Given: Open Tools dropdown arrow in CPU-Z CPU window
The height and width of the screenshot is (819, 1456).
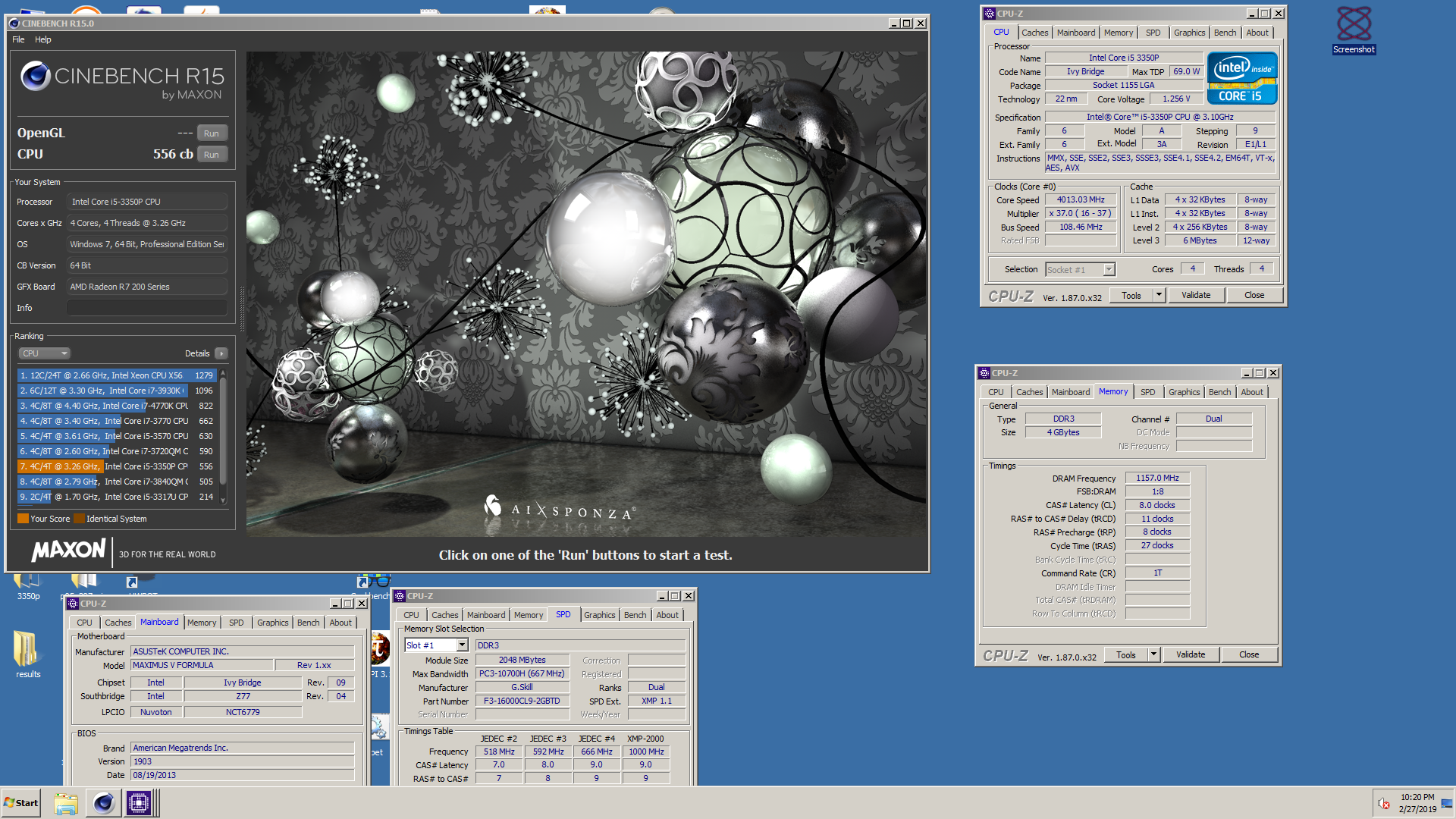Looking at the screenshot, I should (x=1159, y=295).
